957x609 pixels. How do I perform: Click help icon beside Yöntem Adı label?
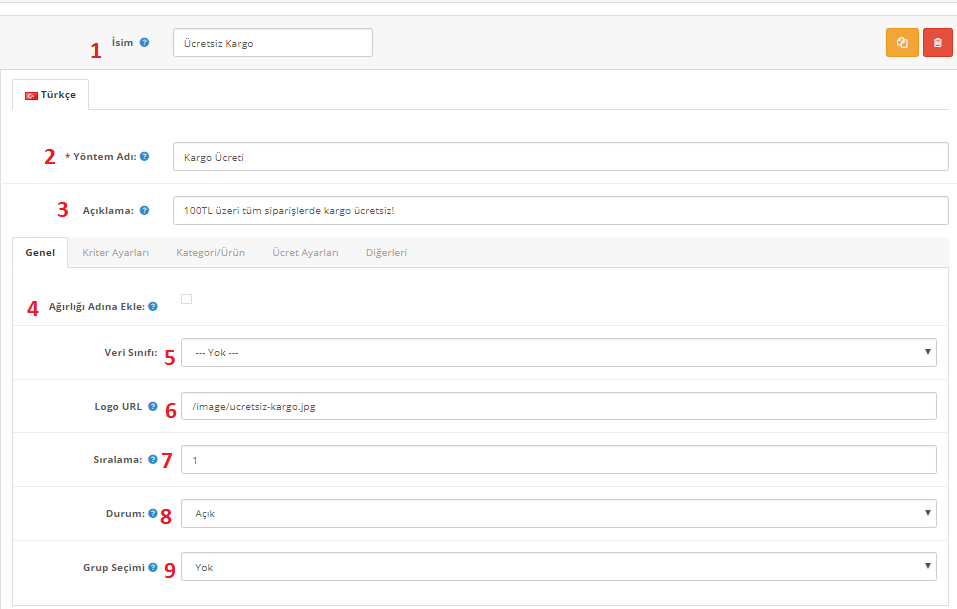pyautogui.click(x=145, y=157)
